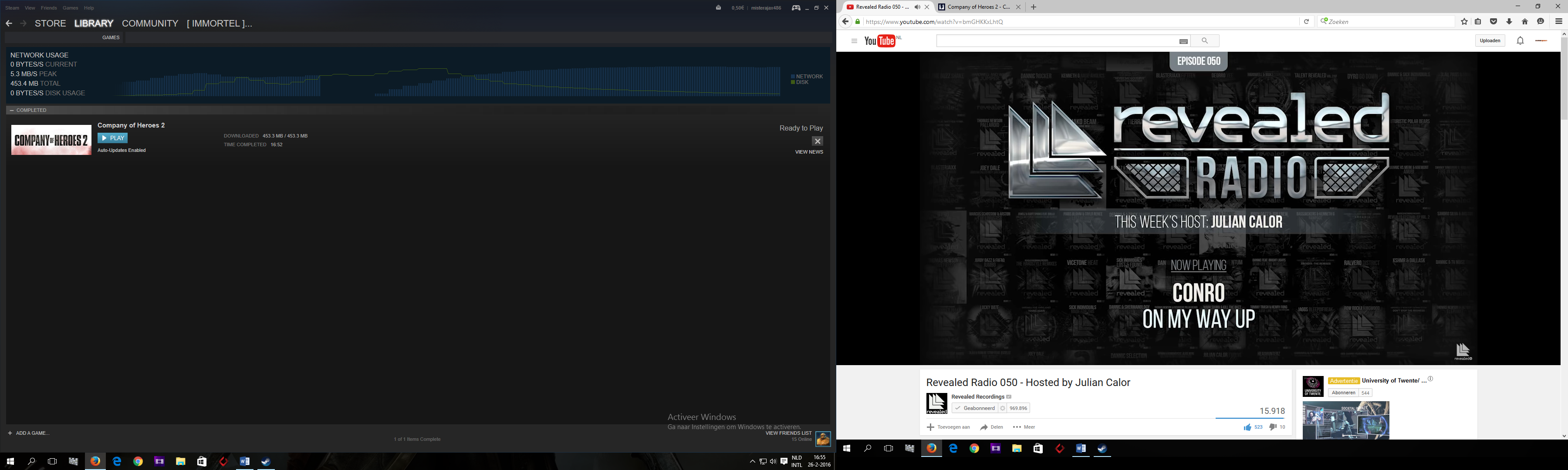
Task: Click Steam's forward navigation arrow
Action: tap(23, 23)
